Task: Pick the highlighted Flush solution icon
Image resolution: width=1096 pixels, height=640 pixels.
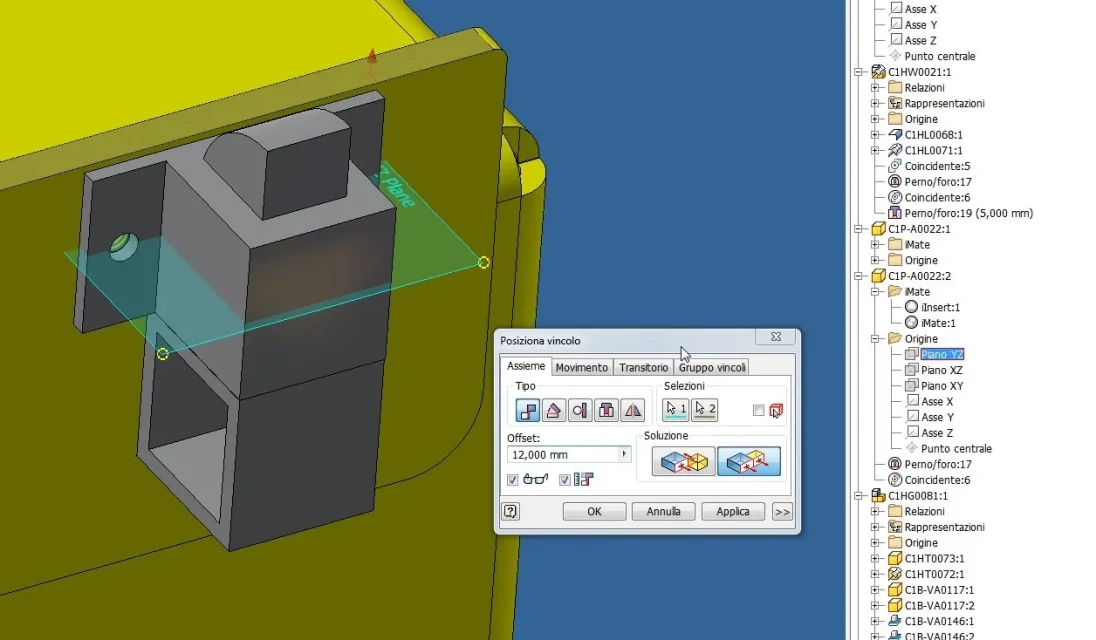Action: (749, 461)
